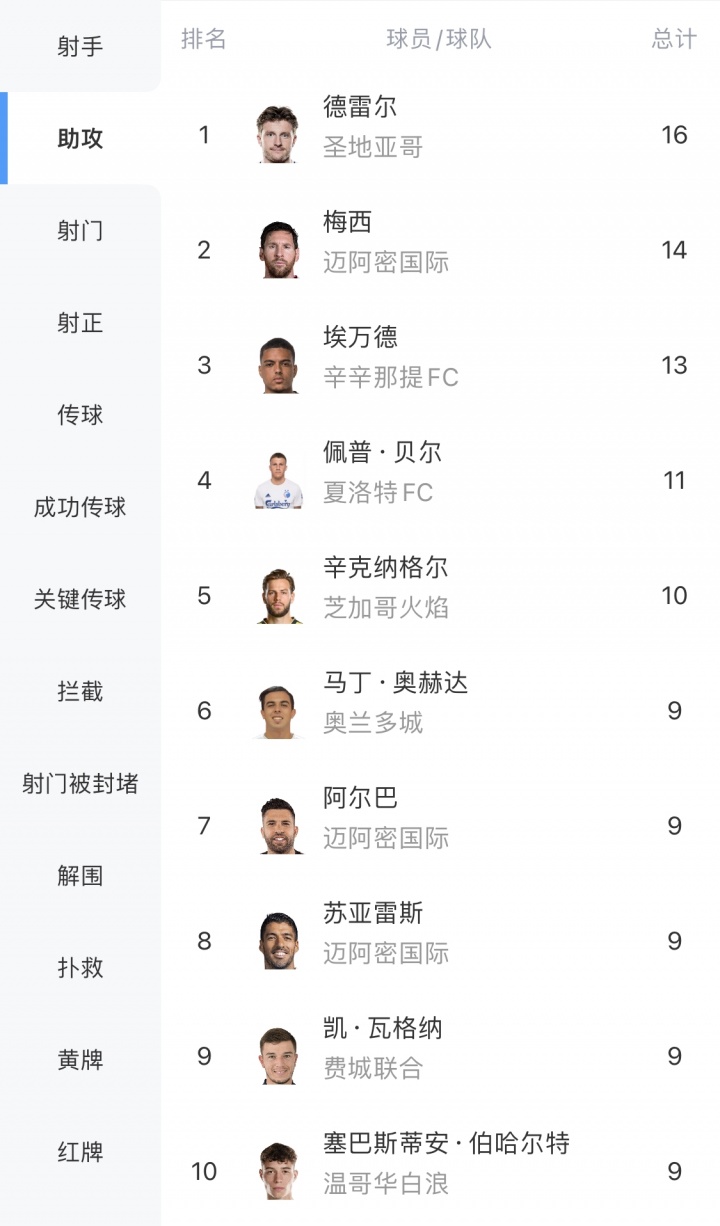Switch to the 黄牌 tab
This screenshot has width=720, height=1226.
[x=80, y=1059]
